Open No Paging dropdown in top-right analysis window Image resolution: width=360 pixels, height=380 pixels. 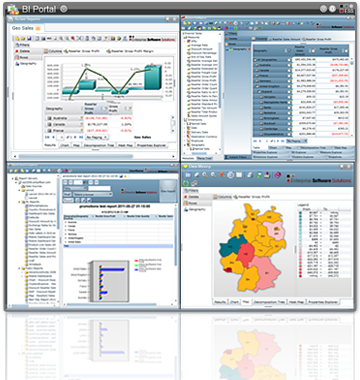(x=296, y=141)
